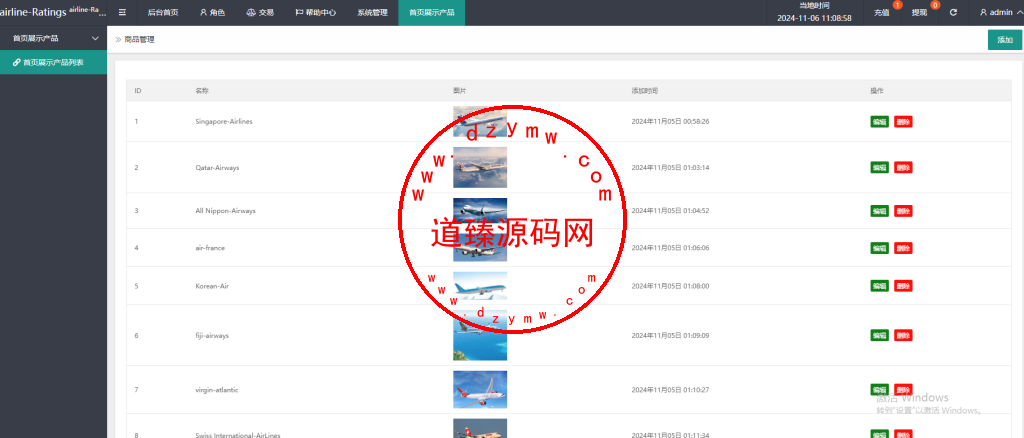Delete the fiji-airways row
This screenshot has width=1024, height=438.
pyautogui.click(x=903, y=335)
